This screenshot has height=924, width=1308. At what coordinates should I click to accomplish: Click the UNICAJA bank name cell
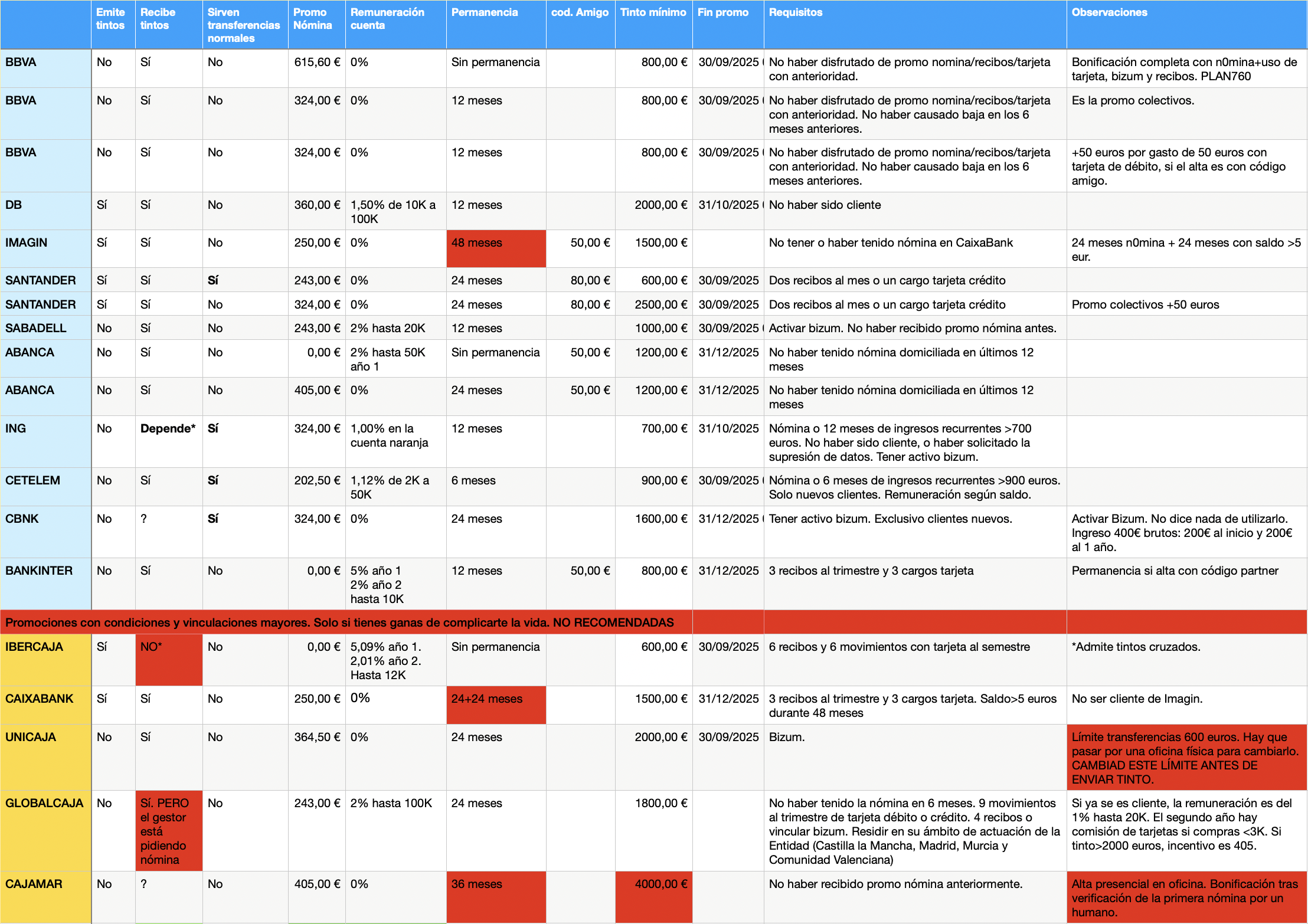[46, 757]
